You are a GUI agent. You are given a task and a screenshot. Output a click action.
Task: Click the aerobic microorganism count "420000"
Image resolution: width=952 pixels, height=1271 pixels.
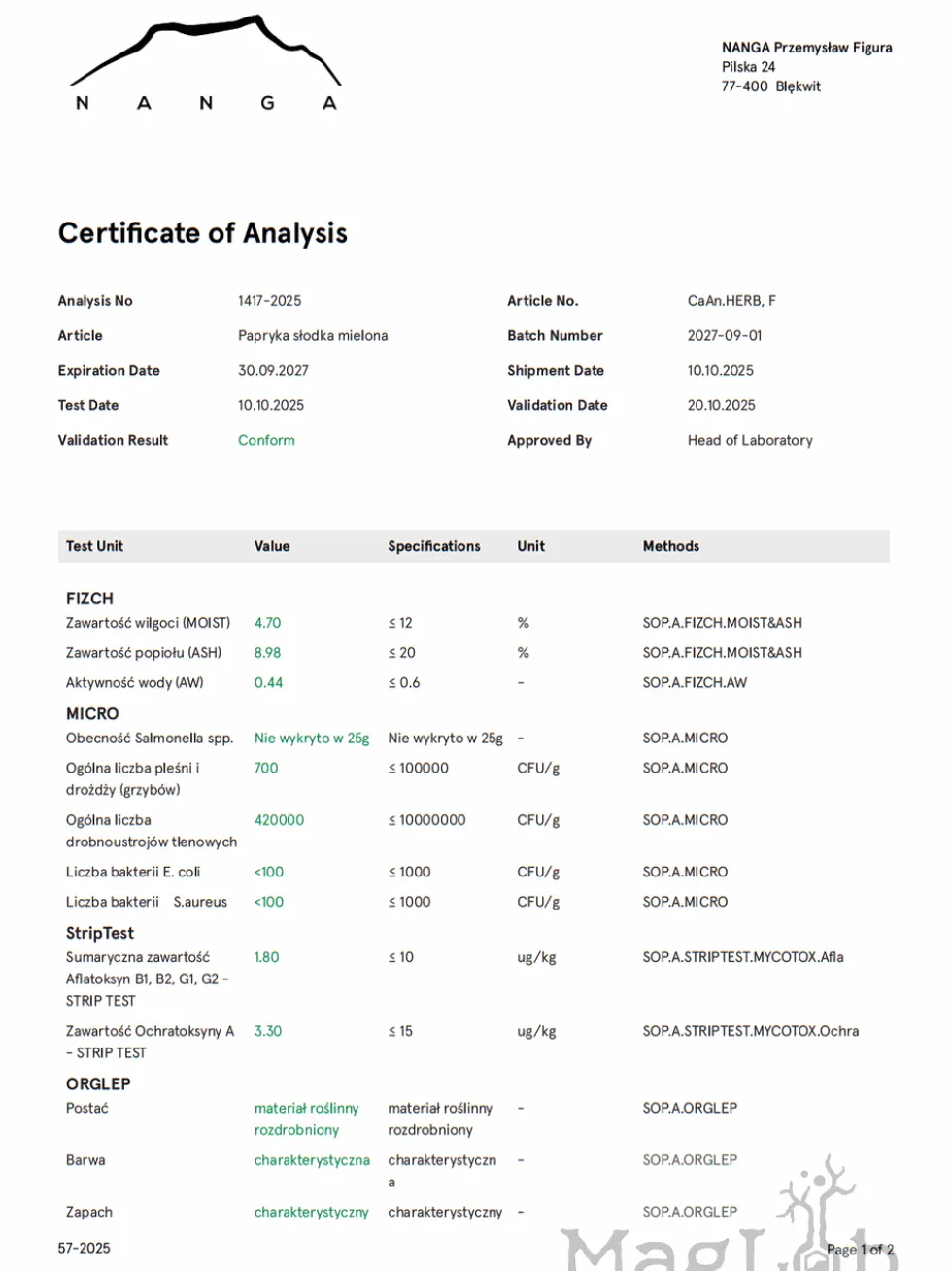(x=280, y=821)
